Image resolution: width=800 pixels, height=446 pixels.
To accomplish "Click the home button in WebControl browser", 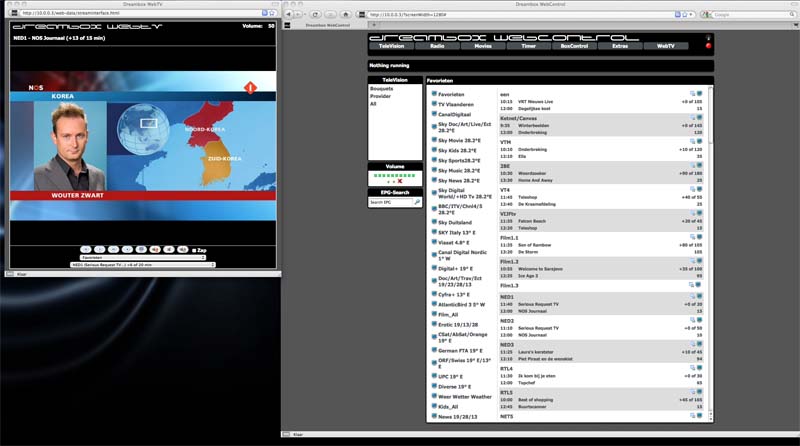I will tap(346, 14).
